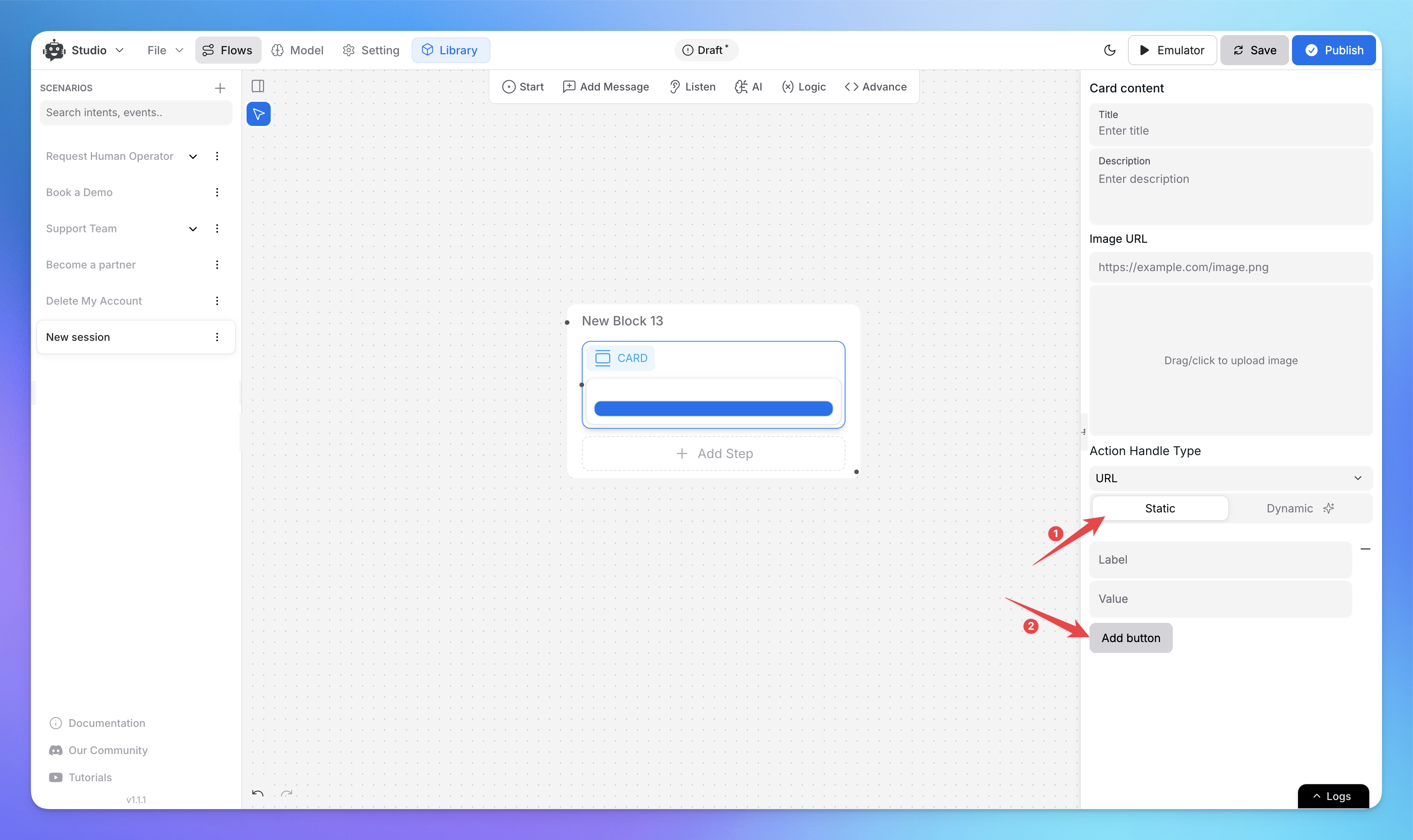Open the Advance node menu
This screenshot has height=840, width=1413.
[x=875, y=87]
